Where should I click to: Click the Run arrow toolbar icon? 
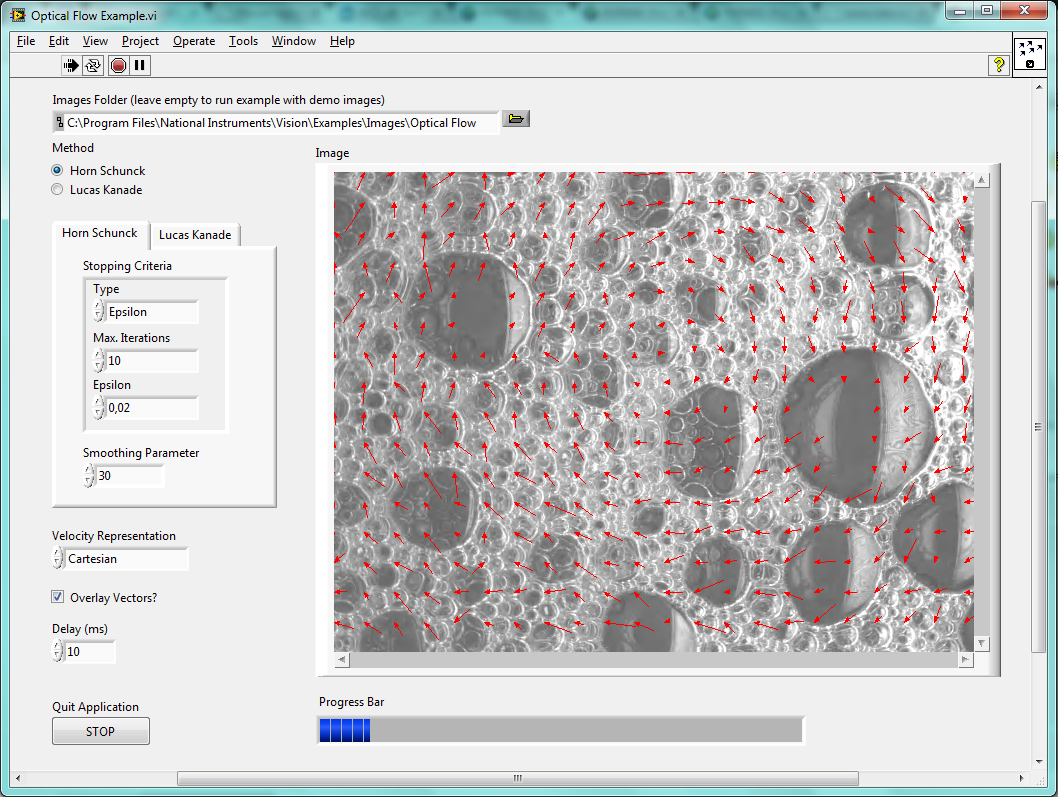click(71, 66)
